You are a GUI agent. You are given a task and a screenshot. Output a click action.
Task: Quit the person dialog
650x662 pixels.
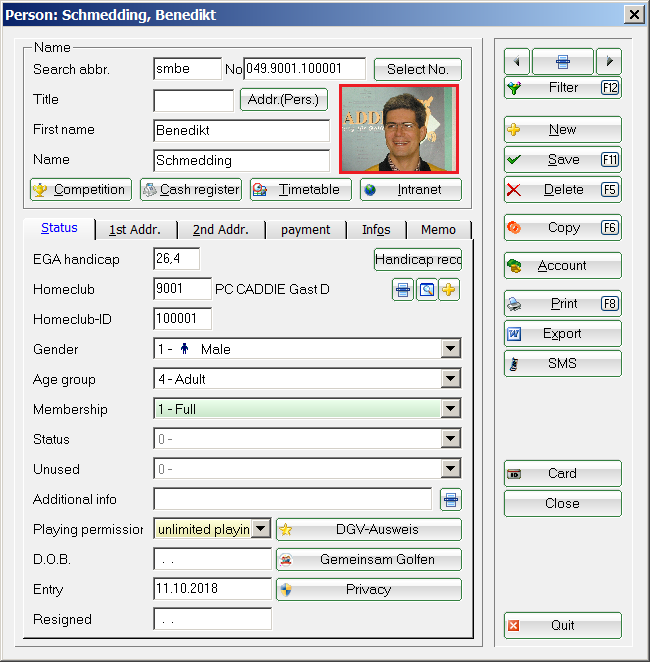[x=563, y=625]
